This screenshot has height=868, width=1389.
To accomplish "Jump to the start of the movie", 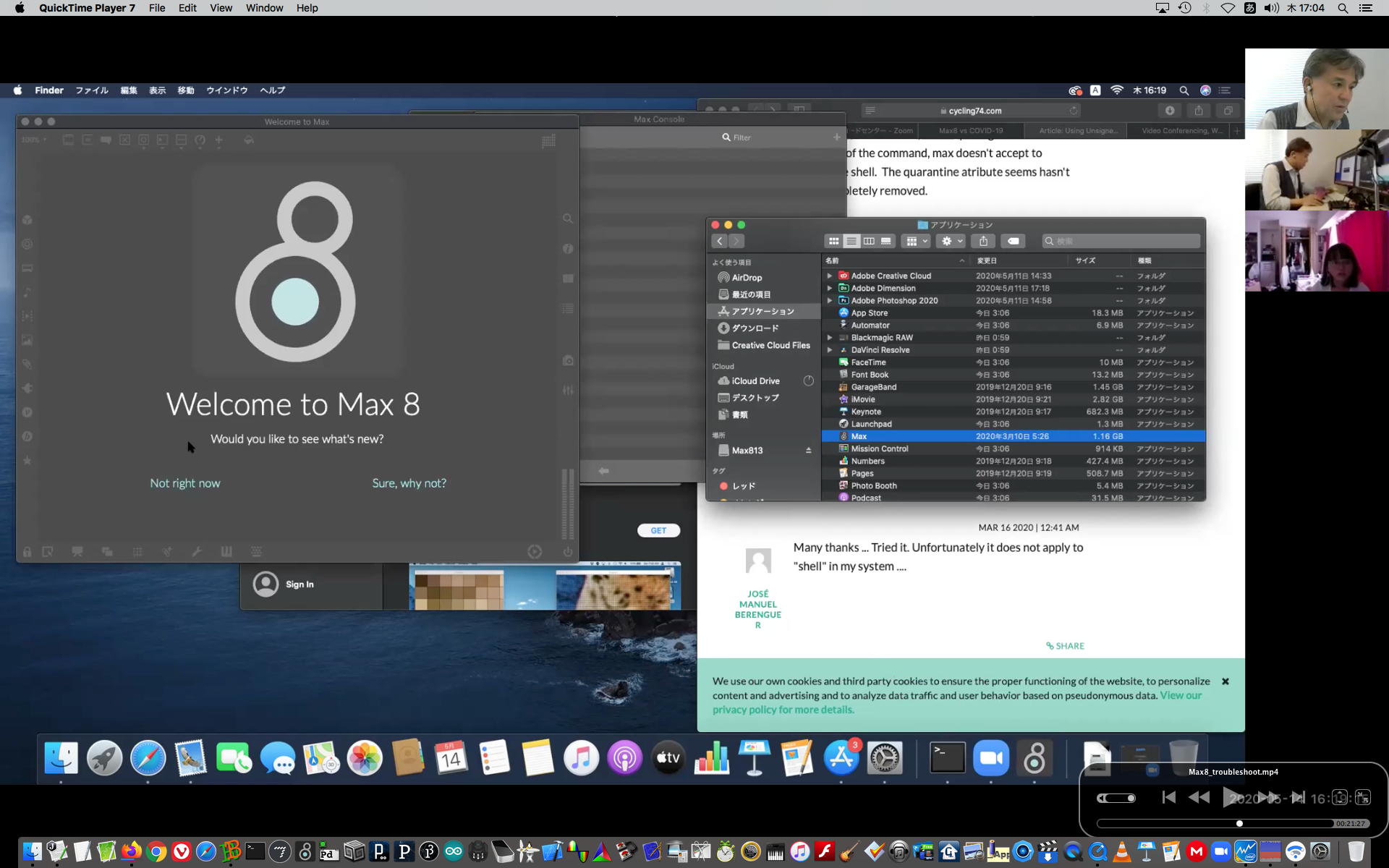I will [x=1168, y=797].
